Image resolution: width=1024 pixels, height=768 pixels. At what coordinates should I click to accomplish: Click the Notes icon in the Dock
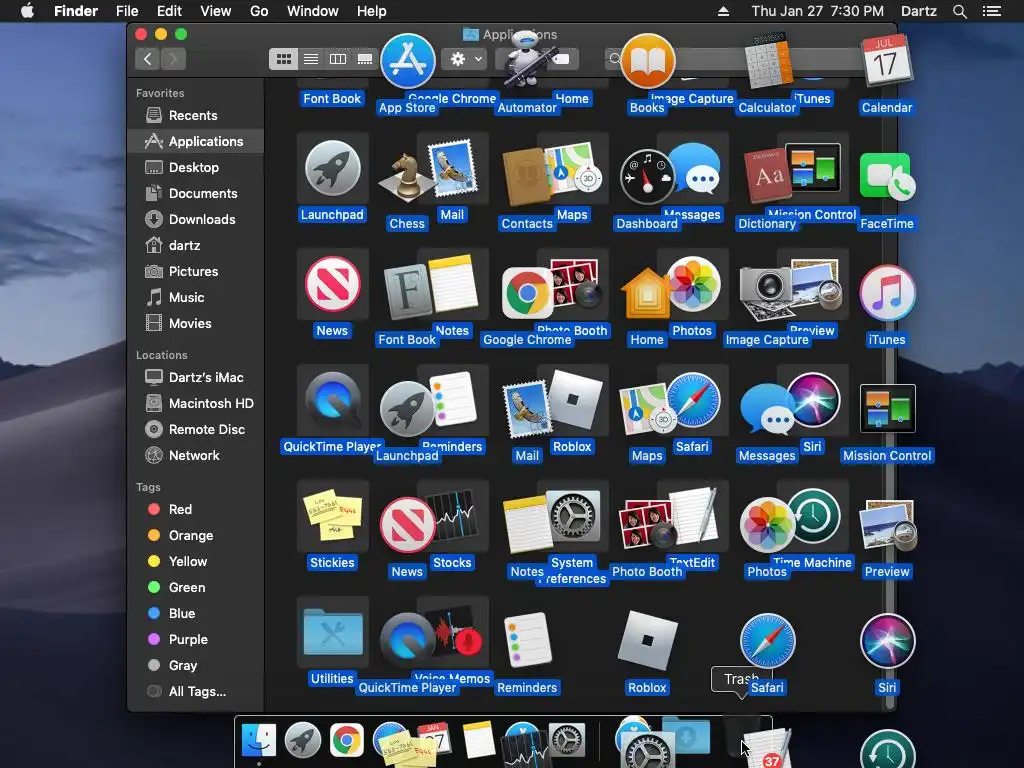coord(478,741)
